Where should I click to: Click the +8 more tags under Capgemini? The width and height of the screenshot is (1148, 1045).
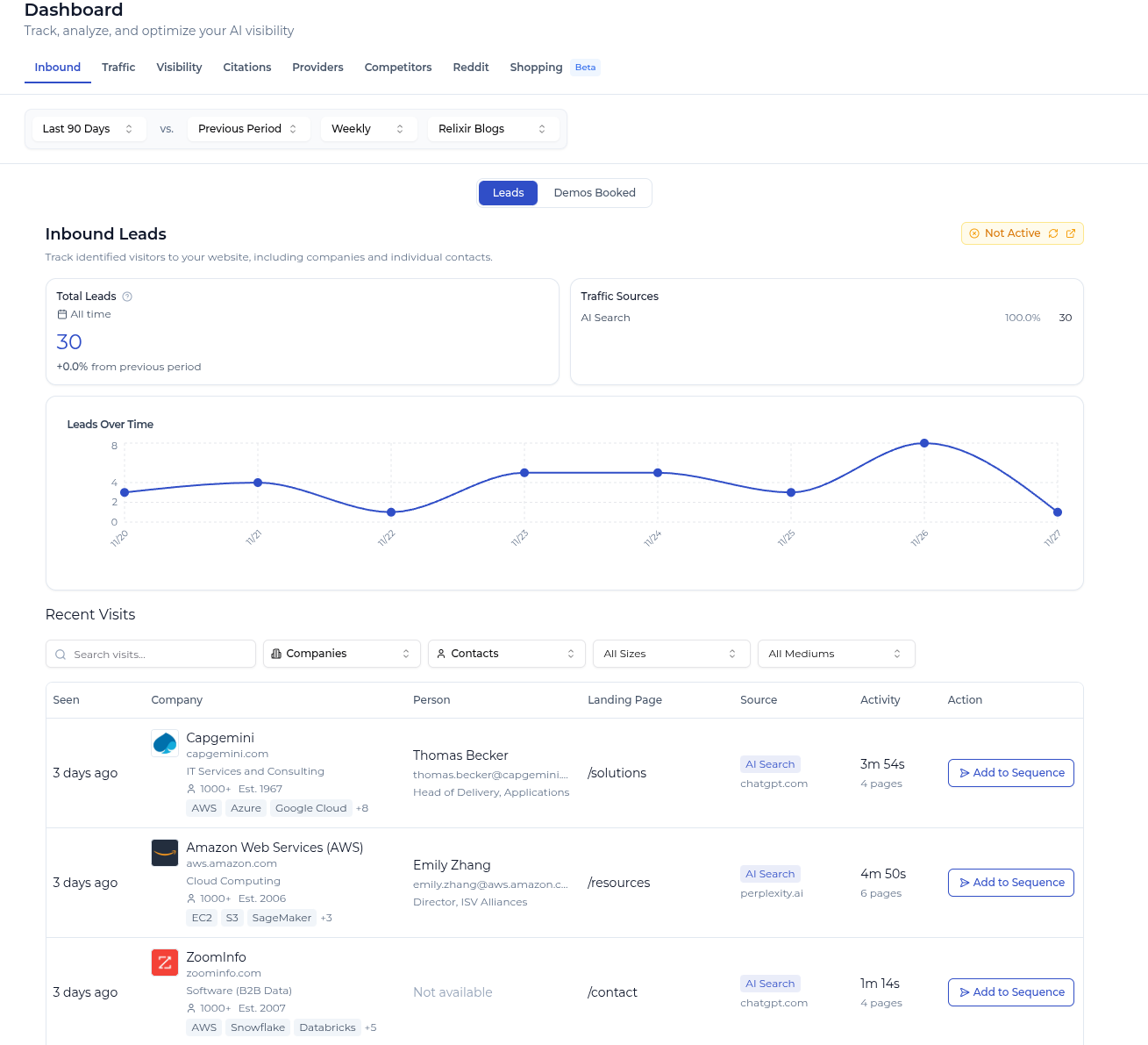[x=362, y=808]
